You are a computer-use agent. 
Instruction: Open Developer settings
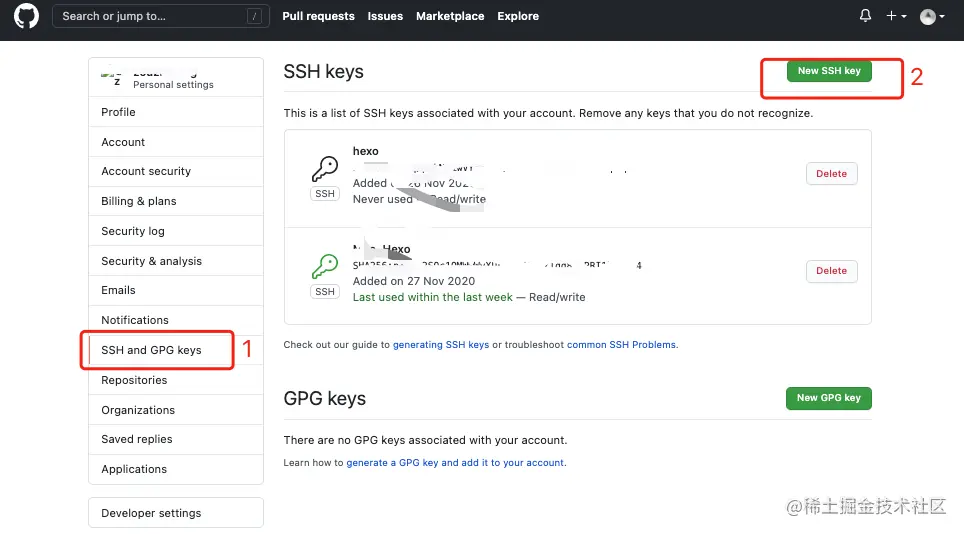click(176, 512)
